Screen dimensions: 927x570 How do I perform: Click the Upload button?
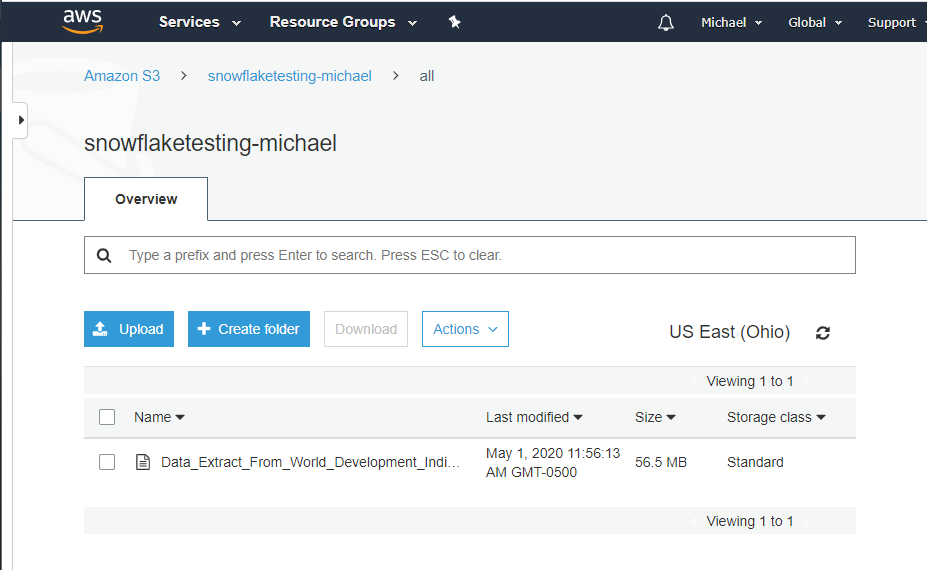click(x=129, y=329)
